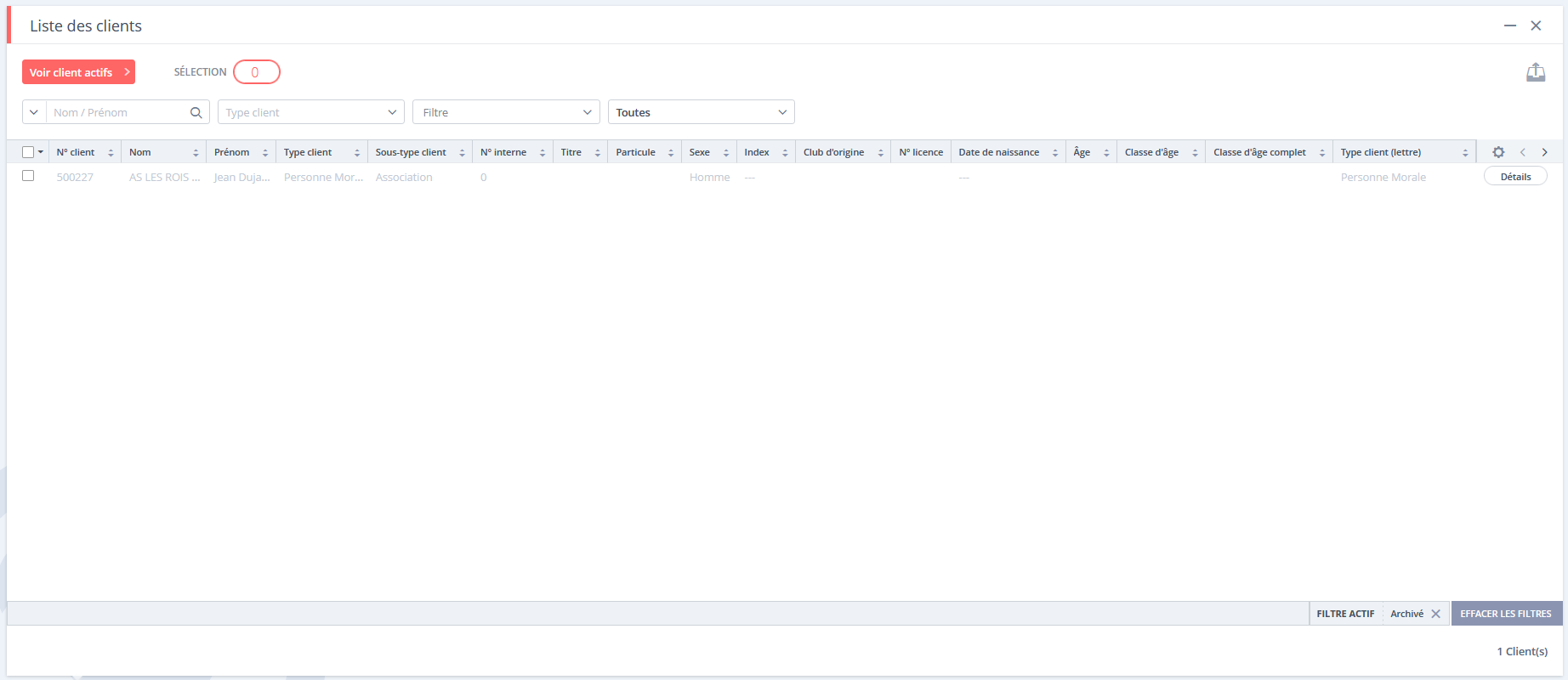
Task: Sort by Âge column arrows
Action: (x=1106, y=153)
